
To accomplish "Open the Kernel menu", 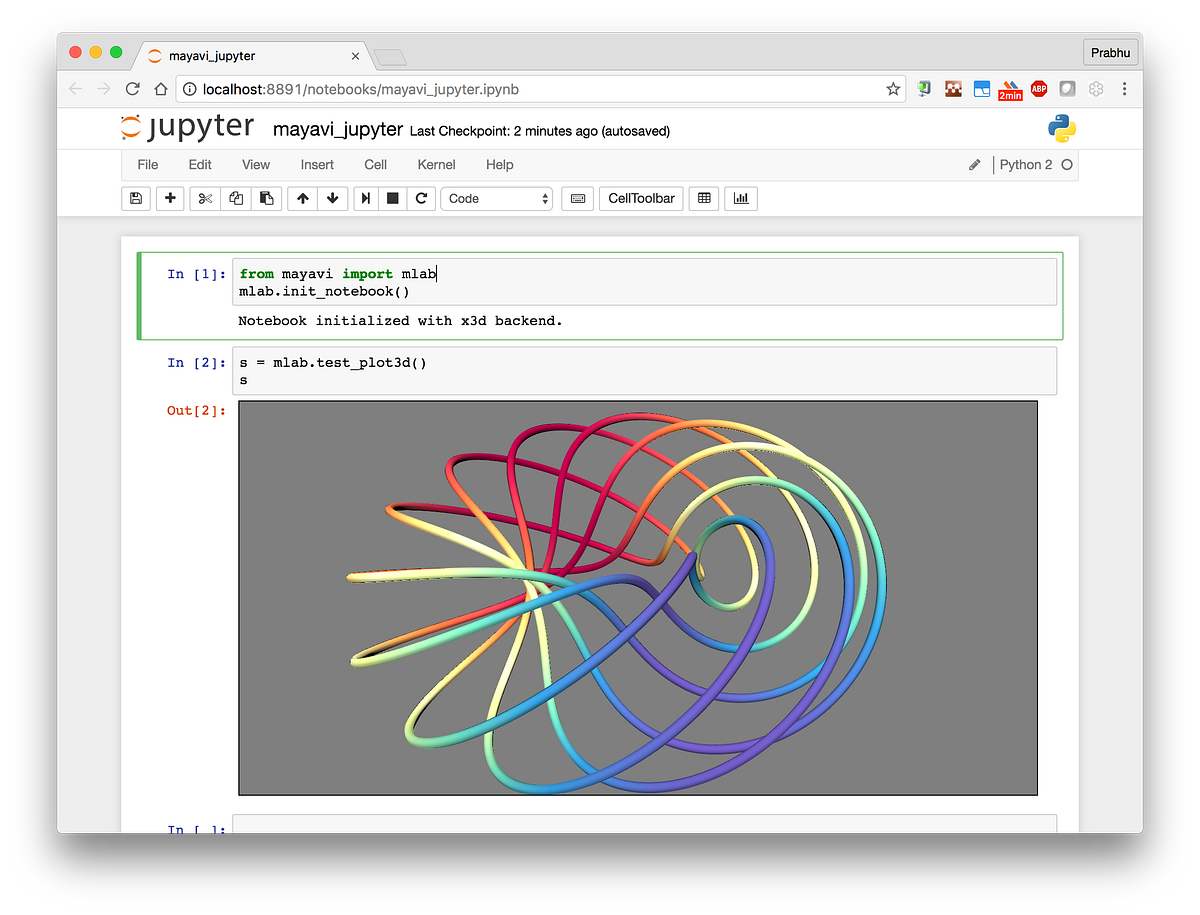I will [x=436, y=164].
